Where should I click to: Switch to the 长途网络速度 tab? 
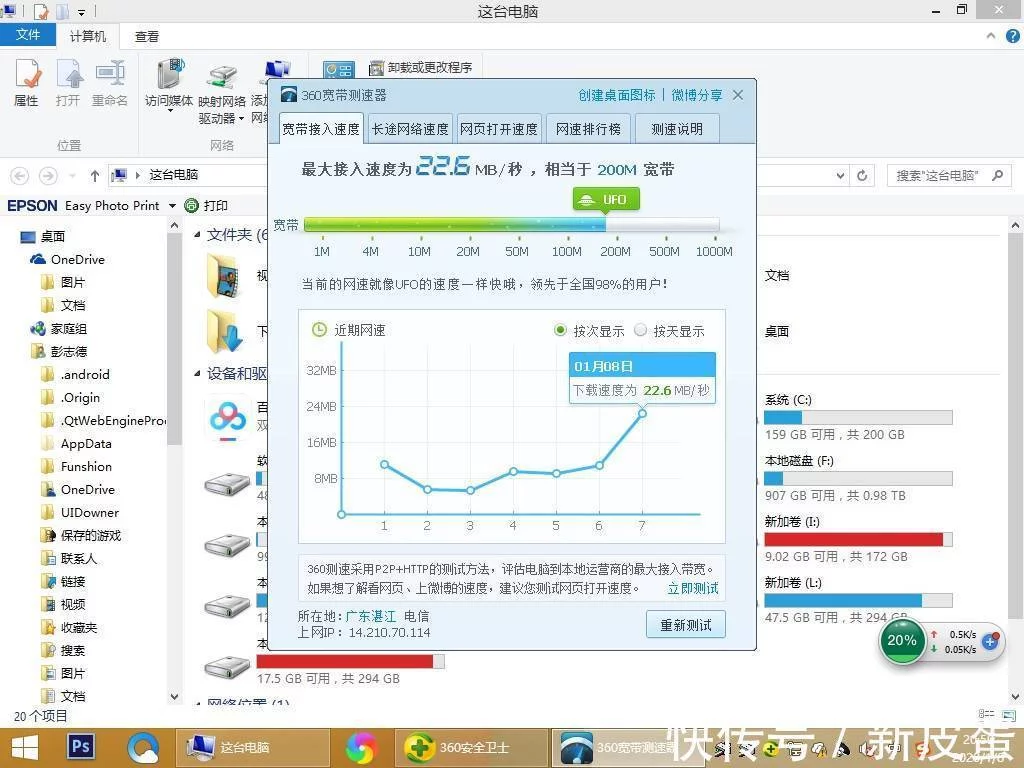click(410, 129)
